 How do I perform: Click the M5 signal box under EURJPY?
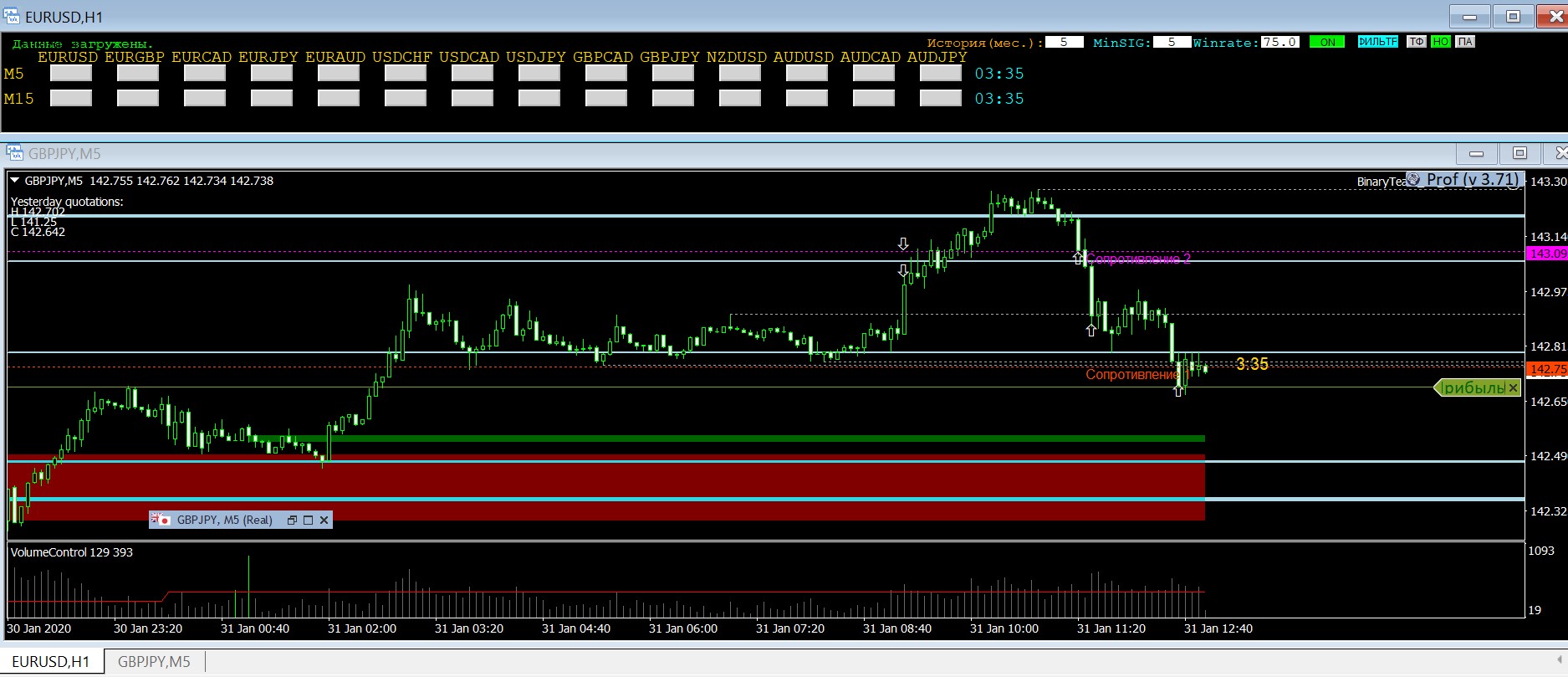[272, 74]
